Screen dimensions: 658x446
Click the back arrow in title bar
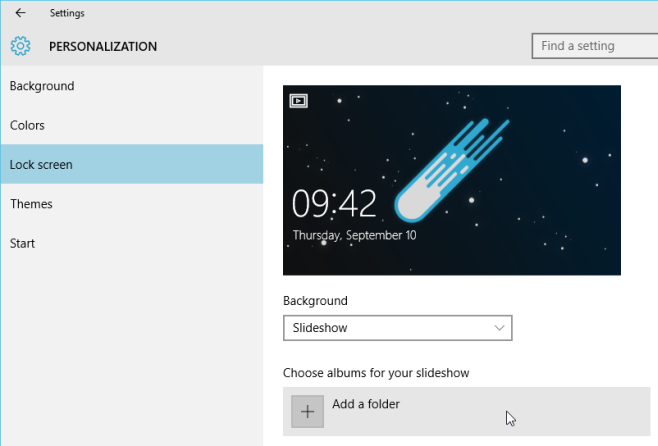(x=20, y=13)
